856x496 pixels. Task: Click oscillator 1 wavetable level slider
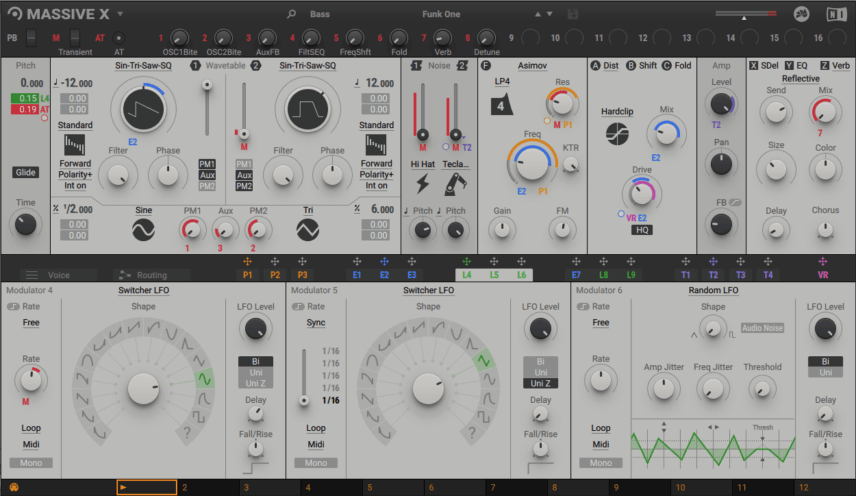coord(207,108)
